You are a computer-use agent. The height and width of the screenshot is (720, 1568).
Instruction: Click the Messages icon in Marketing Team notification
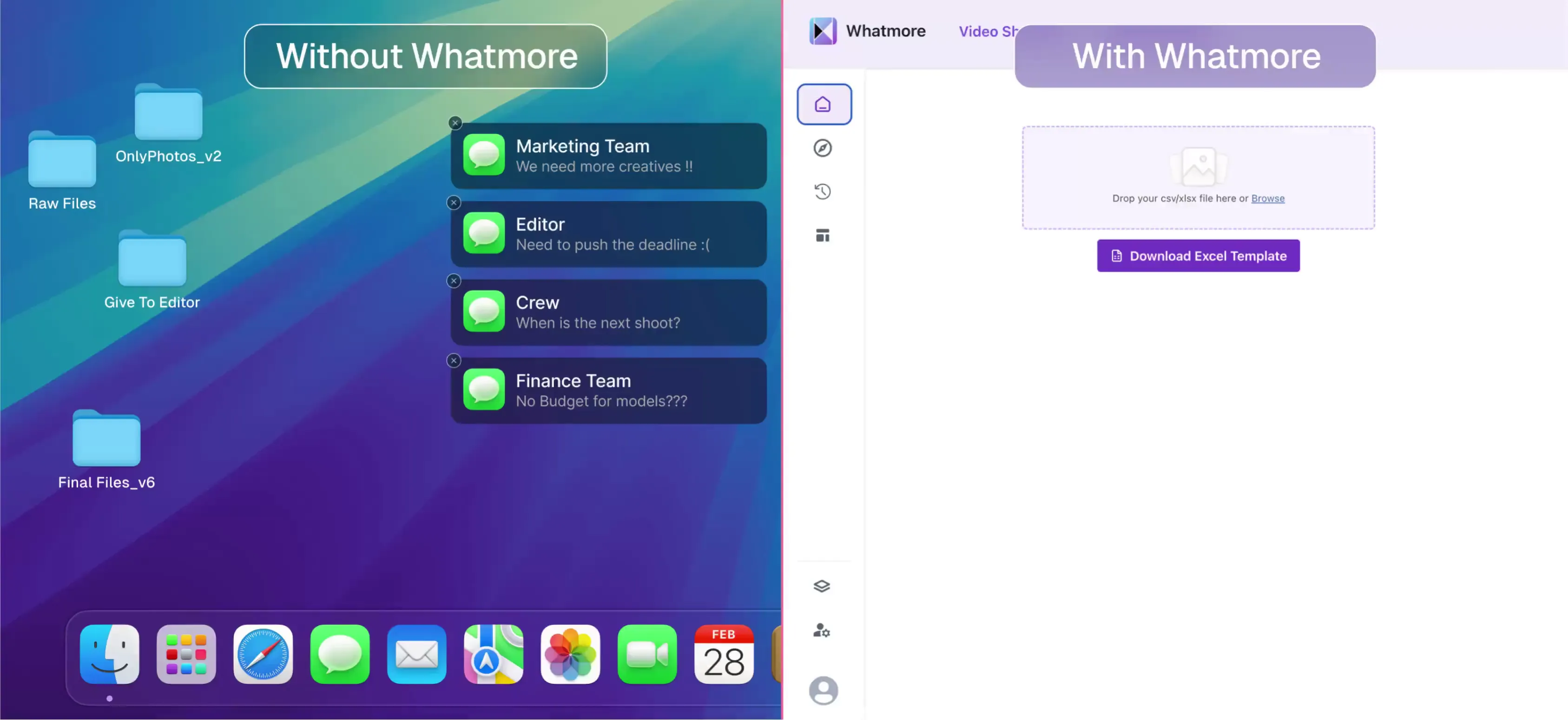tap(484, 155)
